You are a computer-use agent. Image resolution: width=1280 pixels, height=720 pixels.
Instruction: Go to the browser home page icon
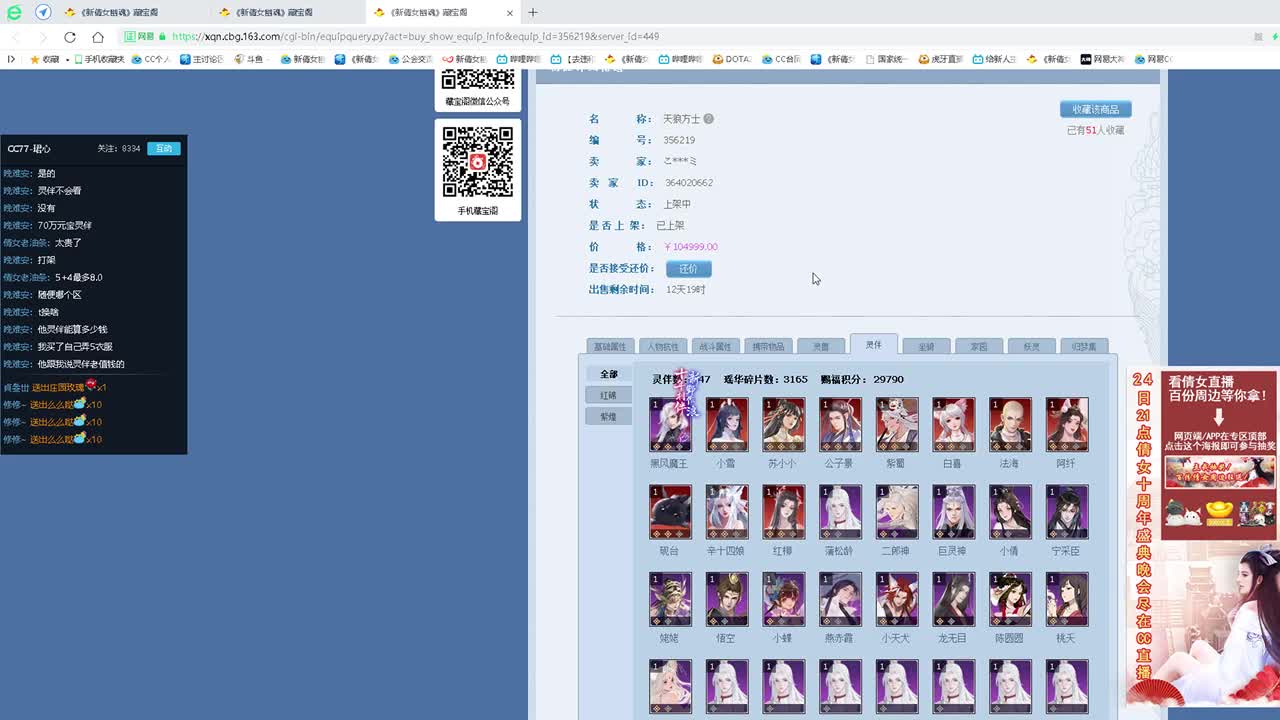point(98,36)
